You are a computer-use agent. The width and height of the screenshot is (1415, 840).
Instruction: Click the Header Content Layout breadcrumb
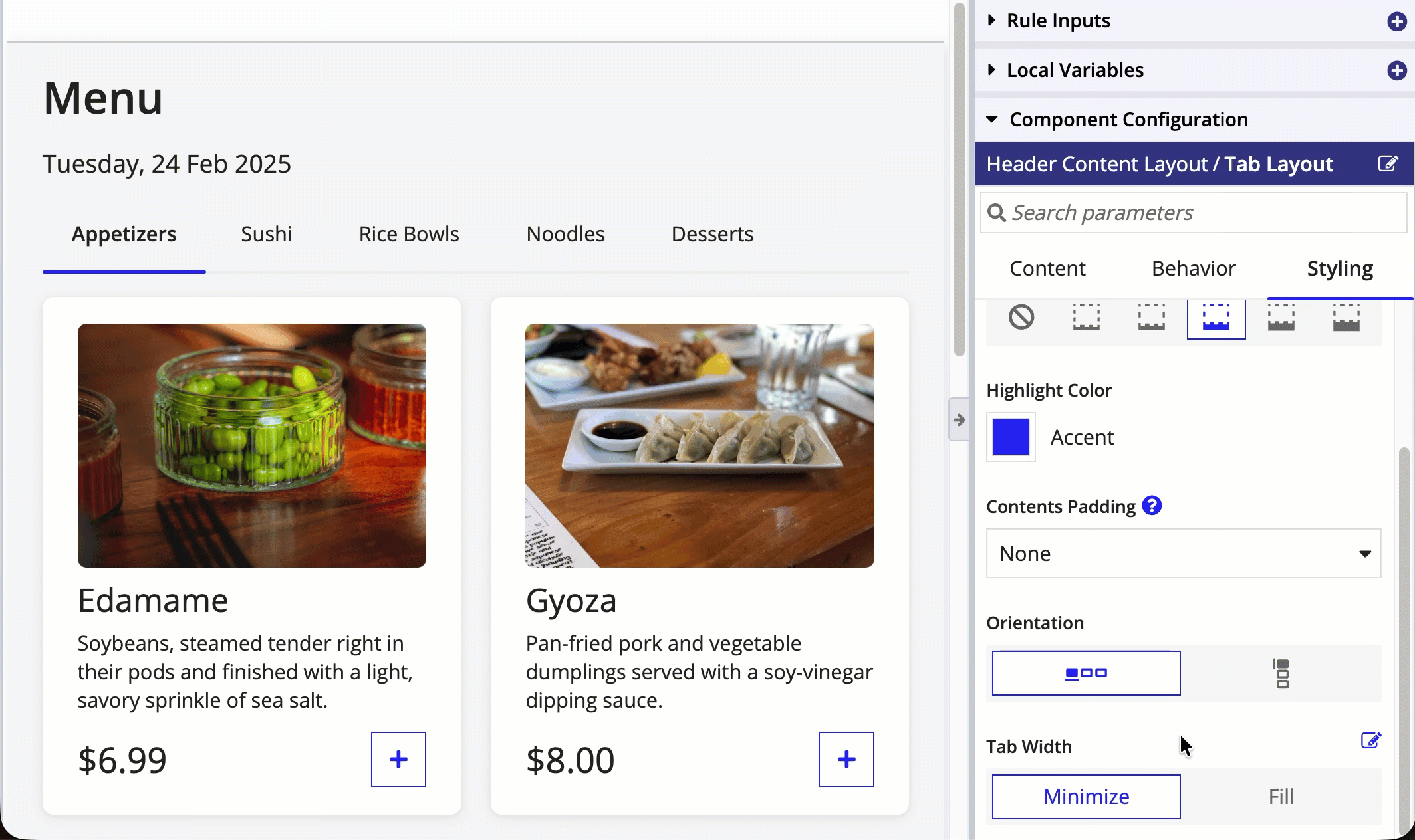pos(1097,164)
